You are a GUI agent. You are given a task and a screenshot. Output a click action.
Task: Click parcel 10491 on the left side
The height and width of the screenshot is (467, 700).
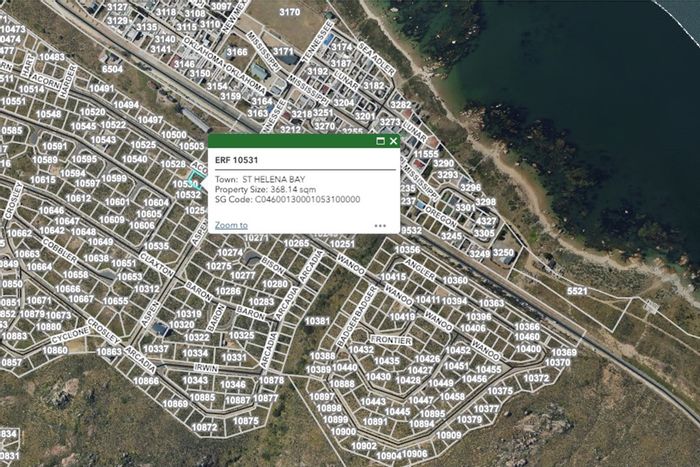tap(101, 88)
